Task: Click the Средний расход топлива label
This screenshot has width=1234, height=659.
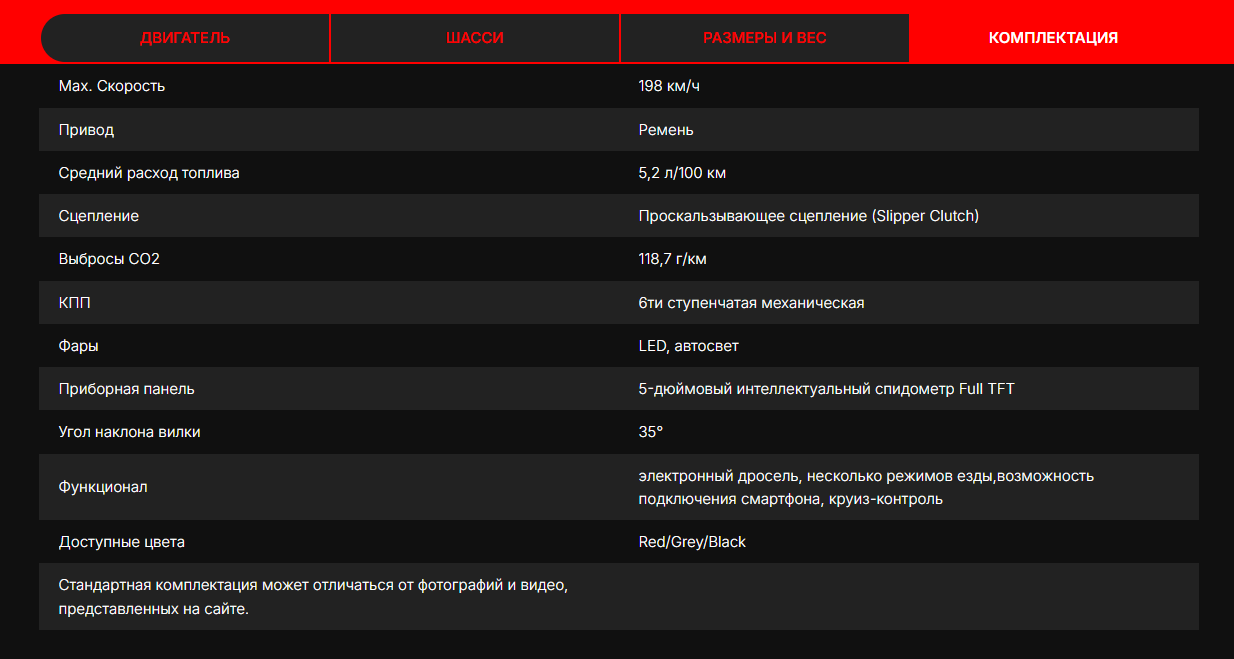Action: click(149, 173)
